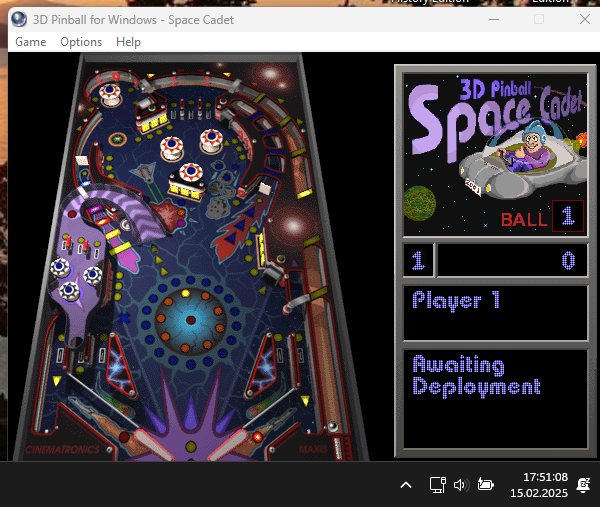Close the 3D Pinball window
This screenshot has width=600, height=507.
coord(585,19)
